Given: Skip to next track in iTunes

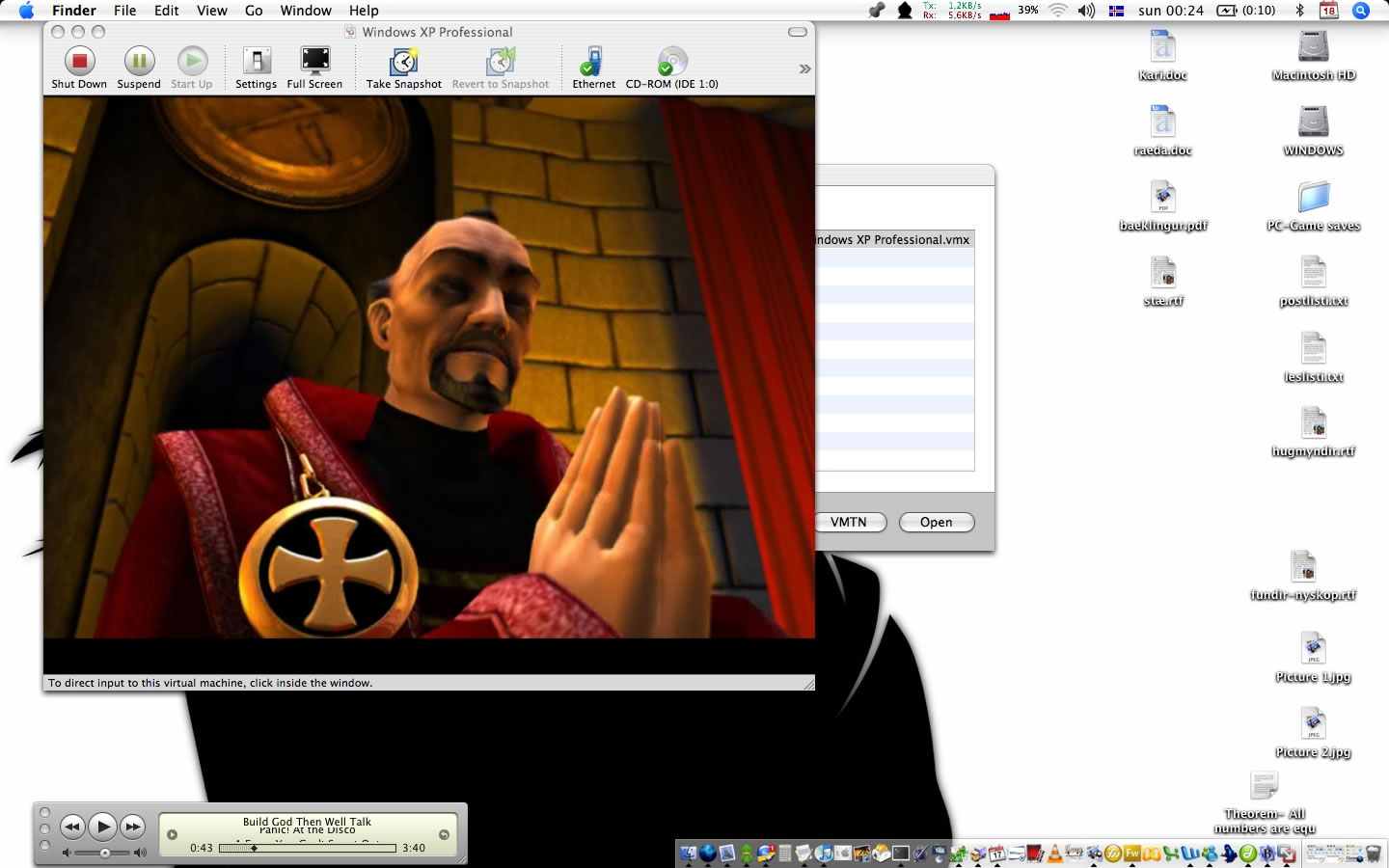Looking at the screenshot, I should (x=132, y=827).
